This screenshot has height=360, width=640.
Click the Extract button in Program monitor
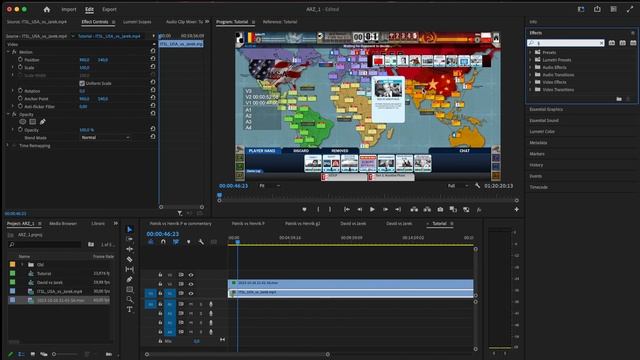coord(427,209)
